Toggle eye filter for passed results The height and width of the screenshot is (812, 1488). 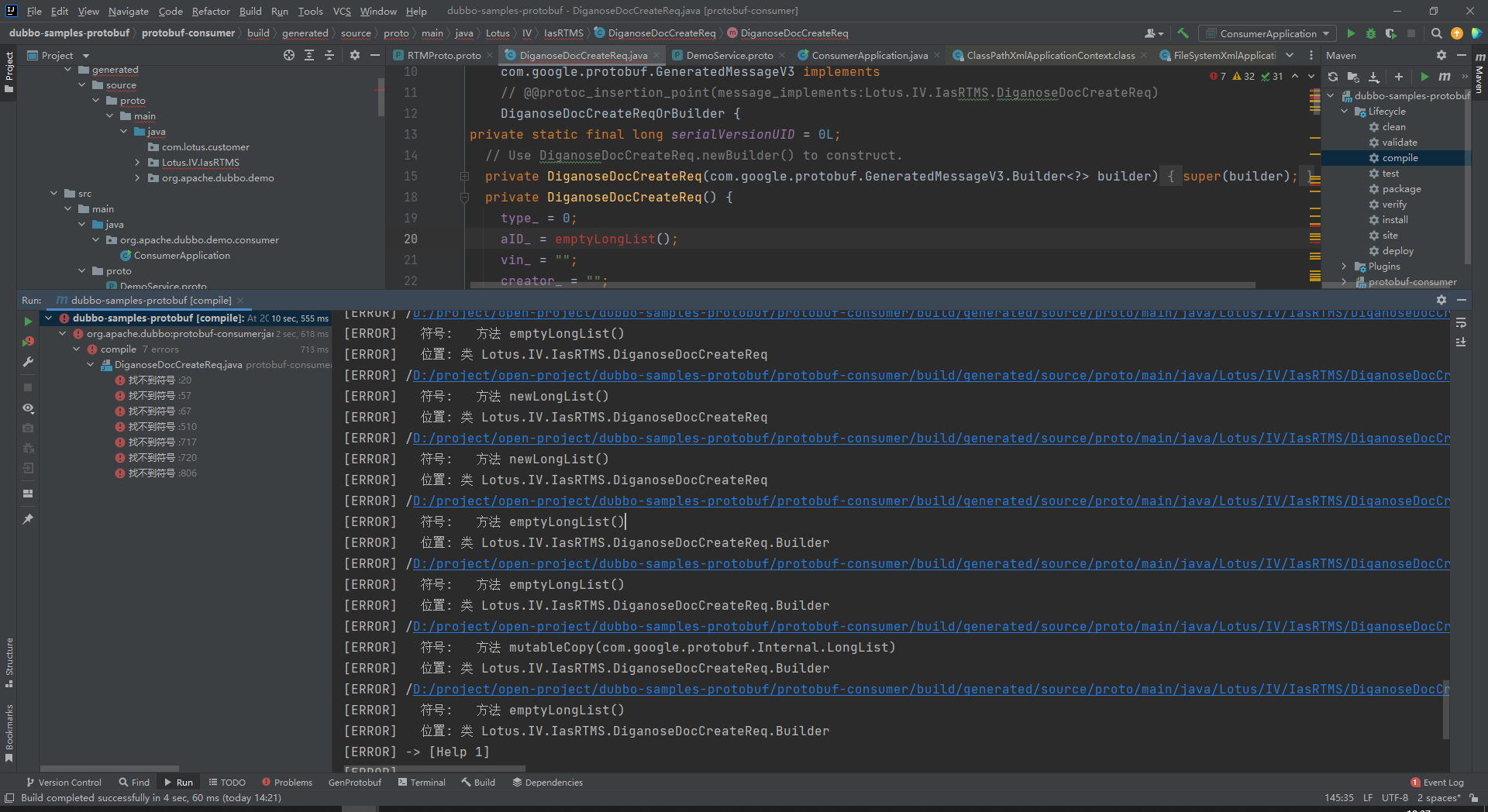pos(28,408)
